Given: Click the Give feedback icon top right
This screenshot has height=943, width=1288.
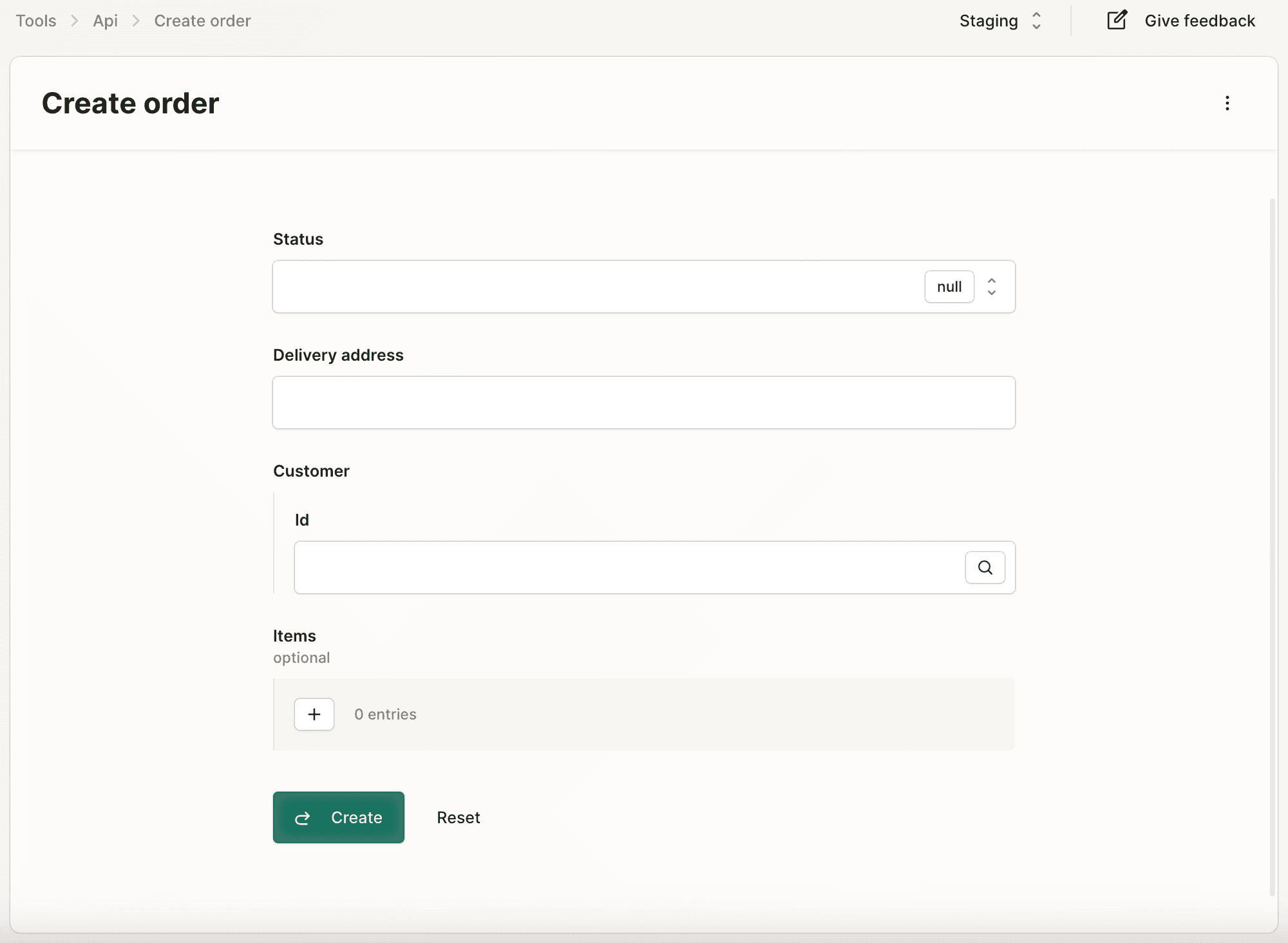Looking at the screenshot, I should pos(1117,20).
